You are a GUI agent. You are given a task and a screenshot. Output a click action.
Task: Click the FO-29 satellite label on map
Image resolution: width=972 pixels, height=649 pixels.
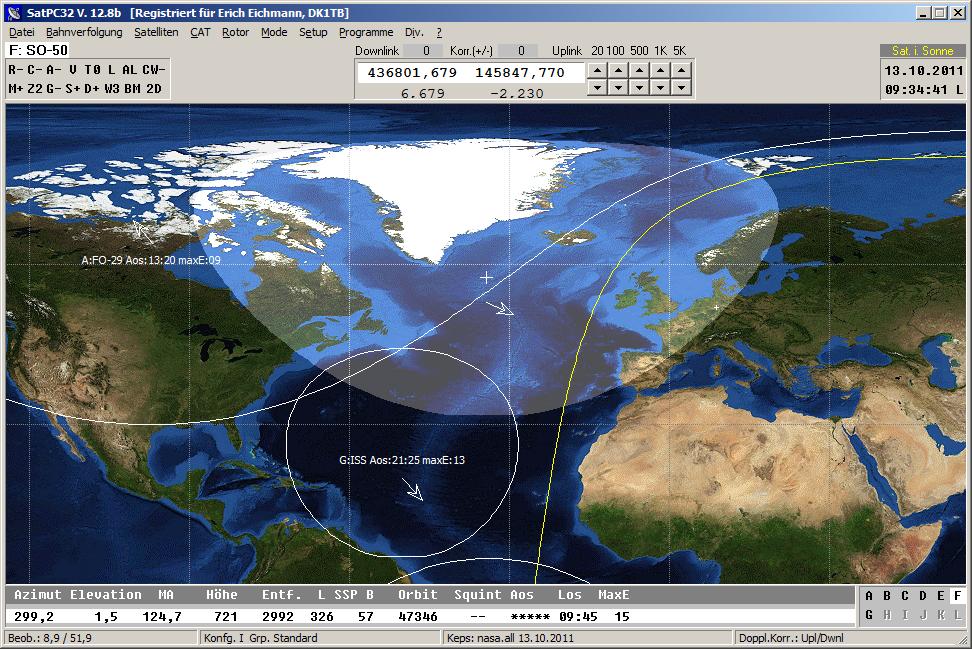coord(150,260)
